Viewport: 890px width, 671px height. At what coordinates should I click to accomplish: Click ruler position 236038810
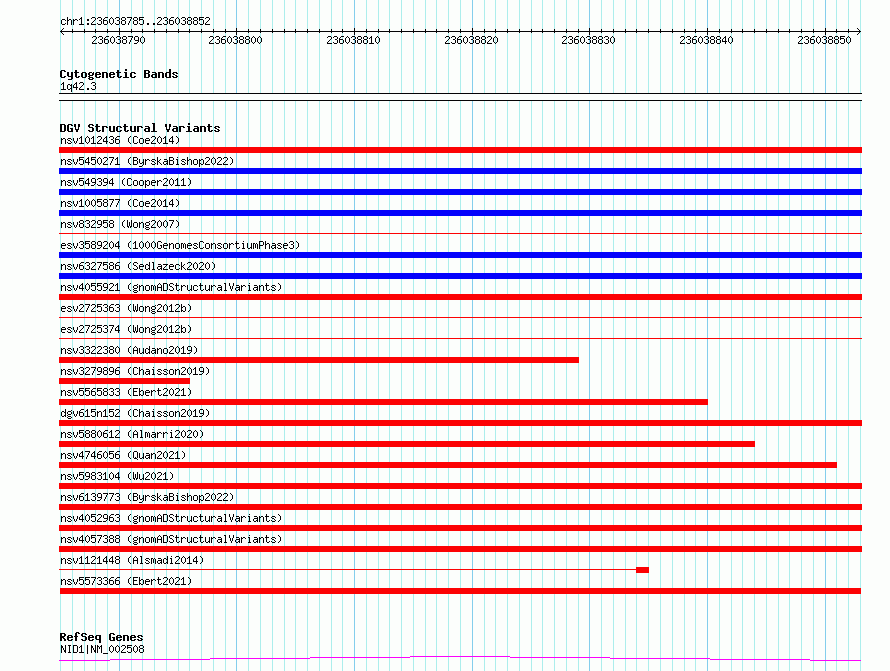(354, 40)
